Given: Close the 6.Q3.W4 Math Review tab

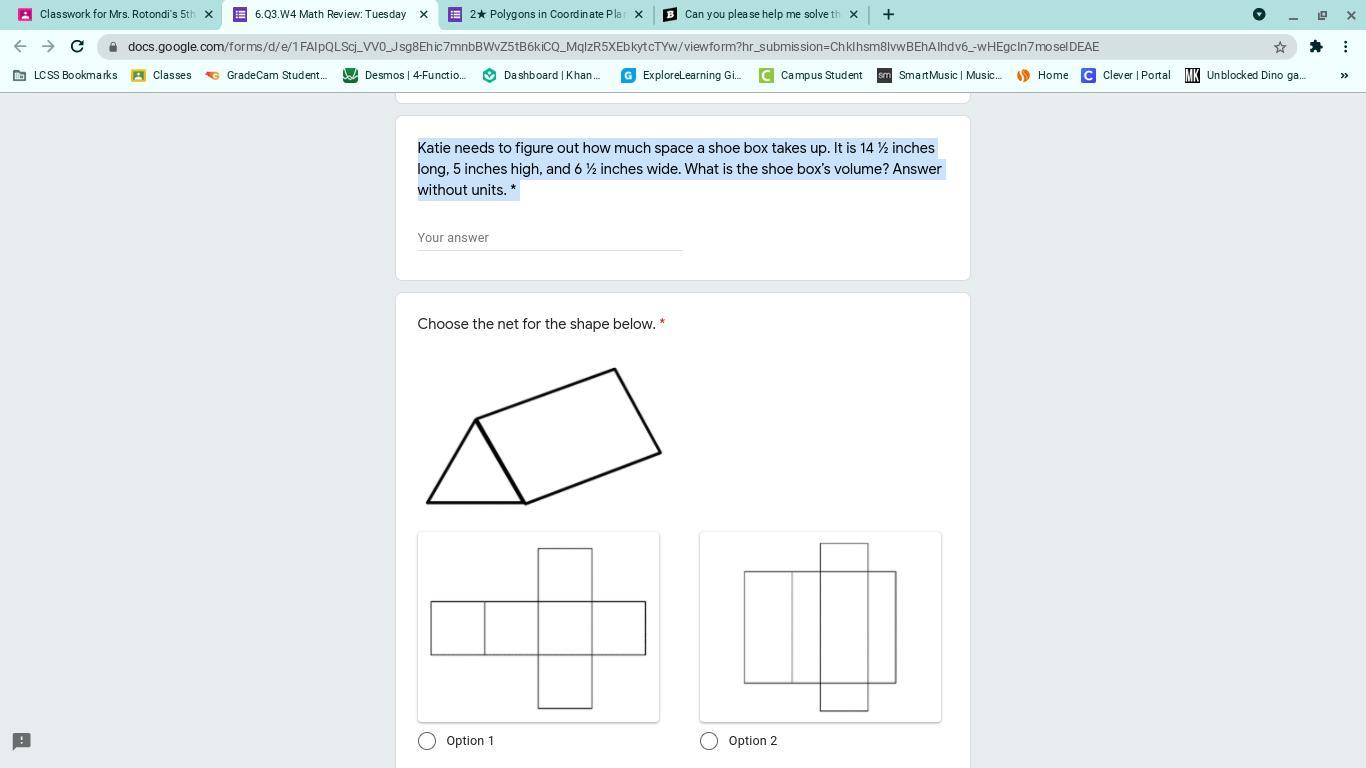Looking at the screenshot, I should [424, 14].
